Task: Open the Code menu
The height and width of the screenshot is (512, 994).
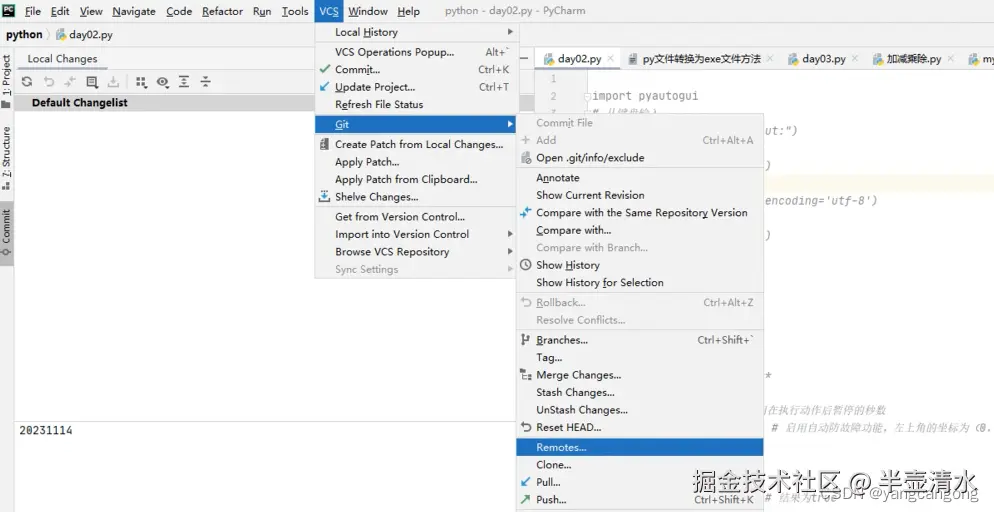Action: [179, 11]
